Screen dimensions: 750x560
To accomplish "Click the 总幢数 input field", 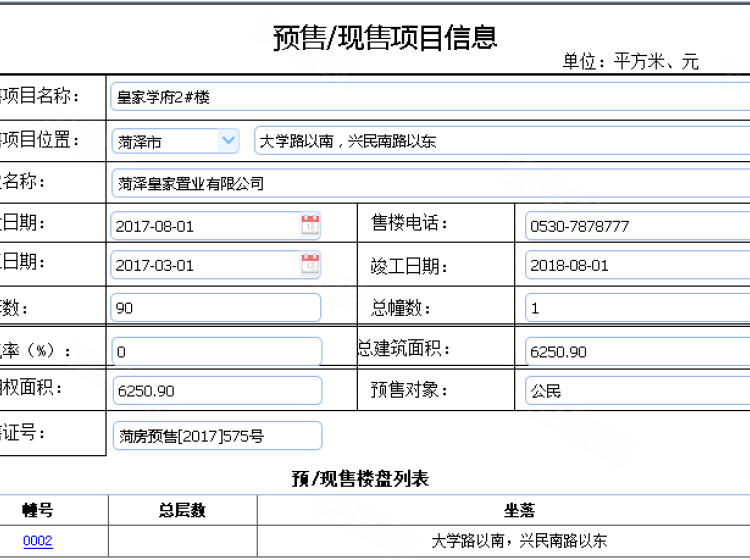I will coord(636,308).
